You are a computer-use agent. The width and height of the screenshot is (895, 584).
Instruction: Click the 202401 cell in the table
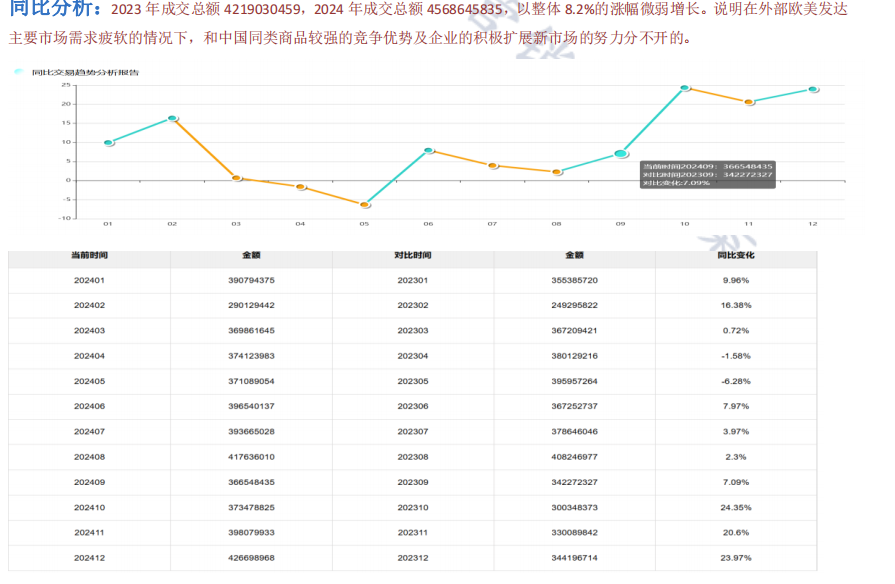(89, 280)
